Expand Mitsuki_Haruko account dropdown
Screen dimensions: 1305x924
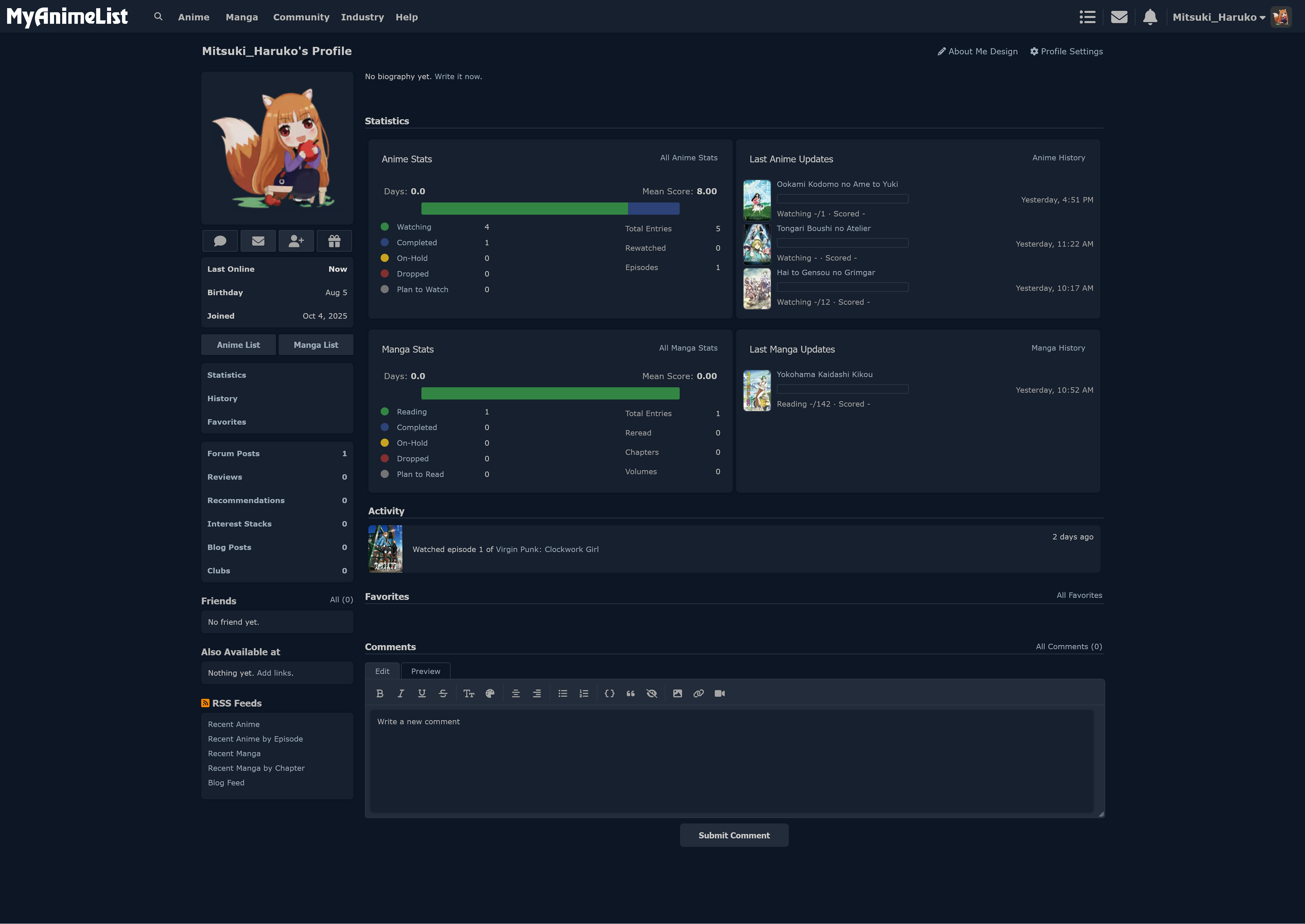(1219, 17)
